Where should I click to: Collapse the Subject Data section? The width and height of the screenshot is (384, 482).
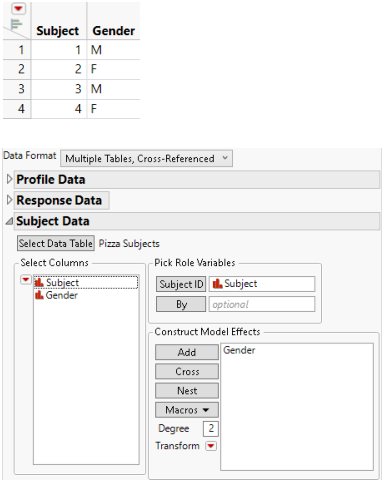(x=9, y=221)
